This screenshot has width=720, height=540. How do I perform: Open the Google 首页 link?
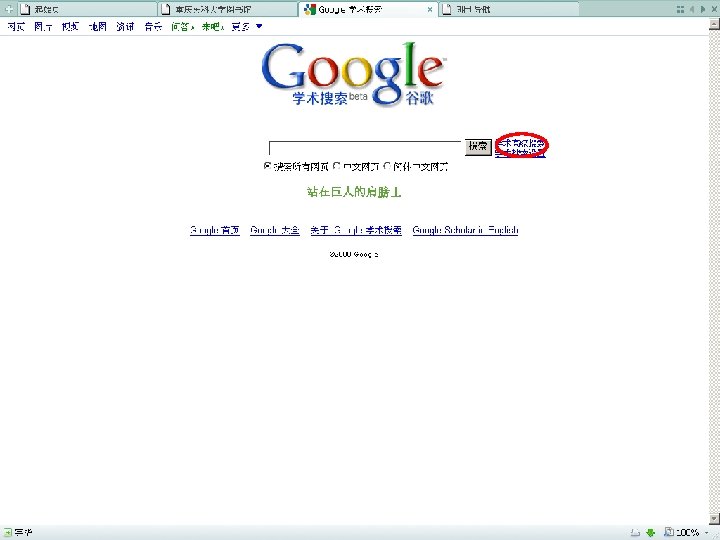pos(215,230)
